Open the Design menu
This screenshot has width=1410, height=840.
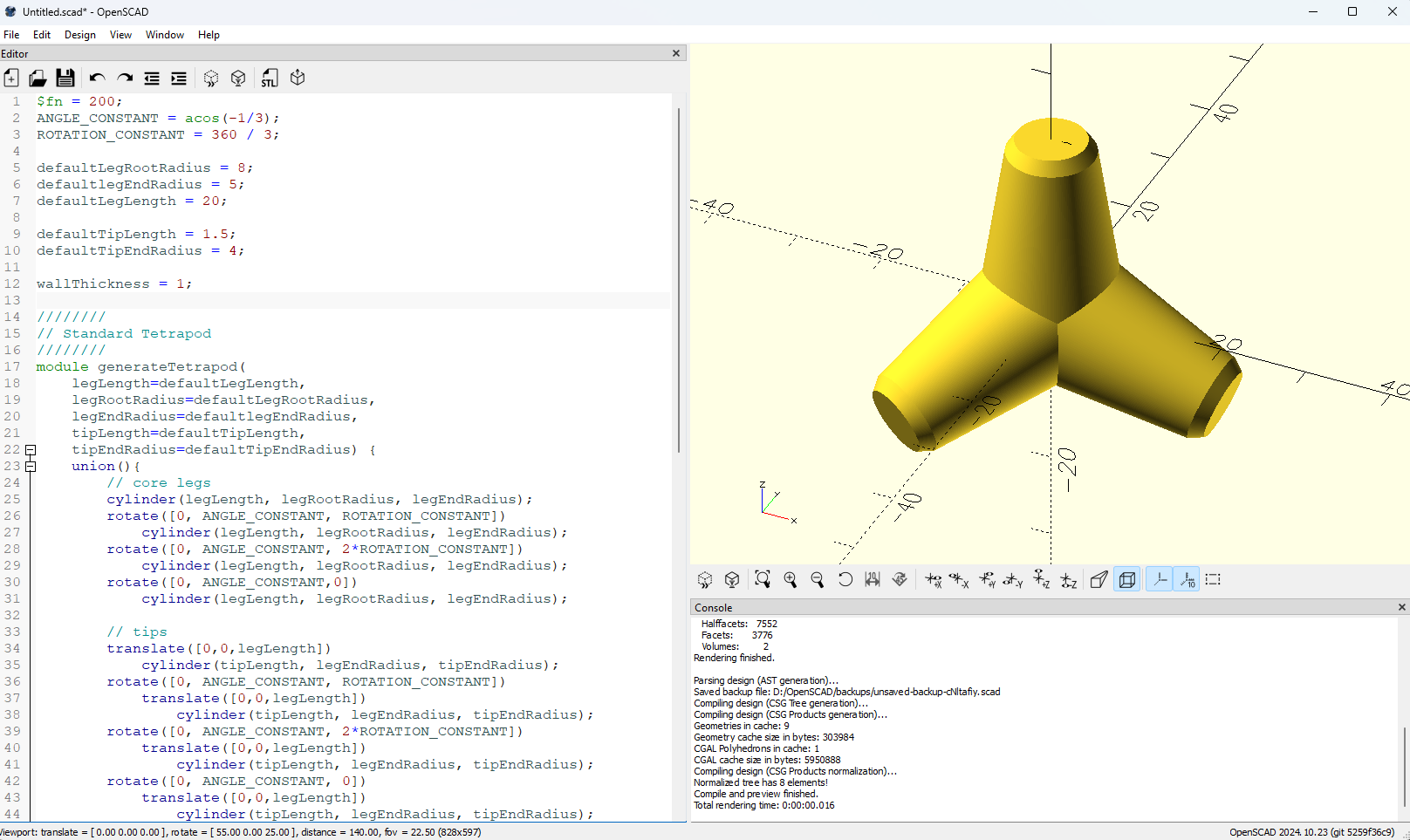79,35
